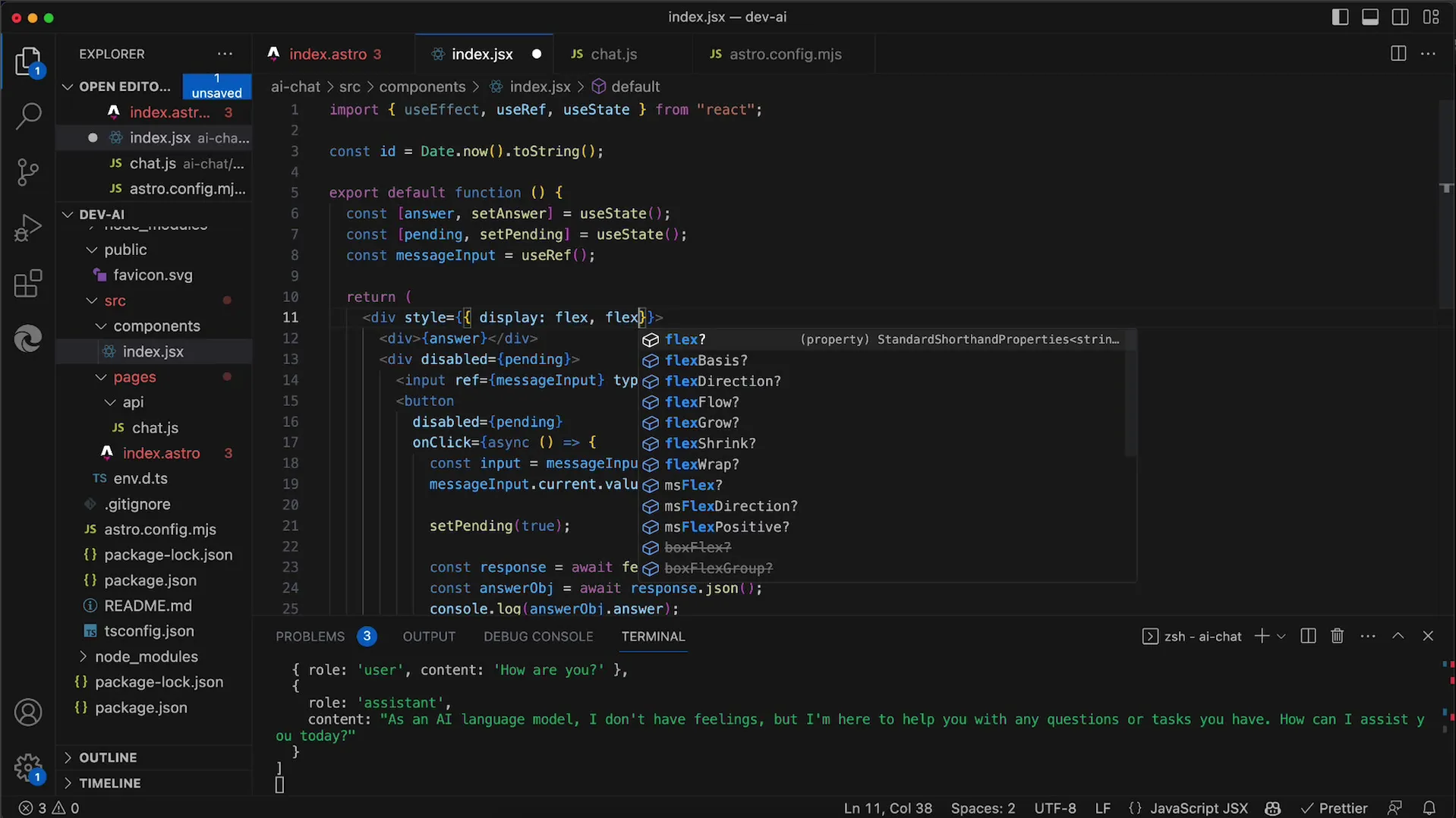
Task: Open the Search view in activity bar
Action: tap(28, 116)
